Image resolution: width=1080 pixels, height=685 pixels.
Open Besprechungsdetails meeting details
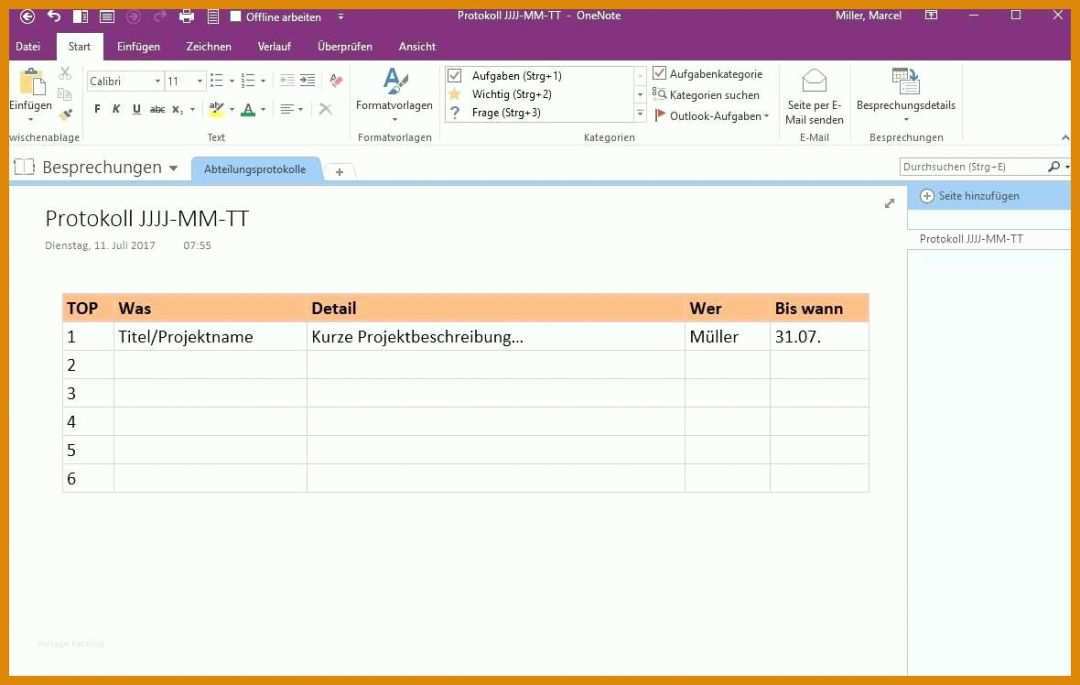click(x=906, y=94)
